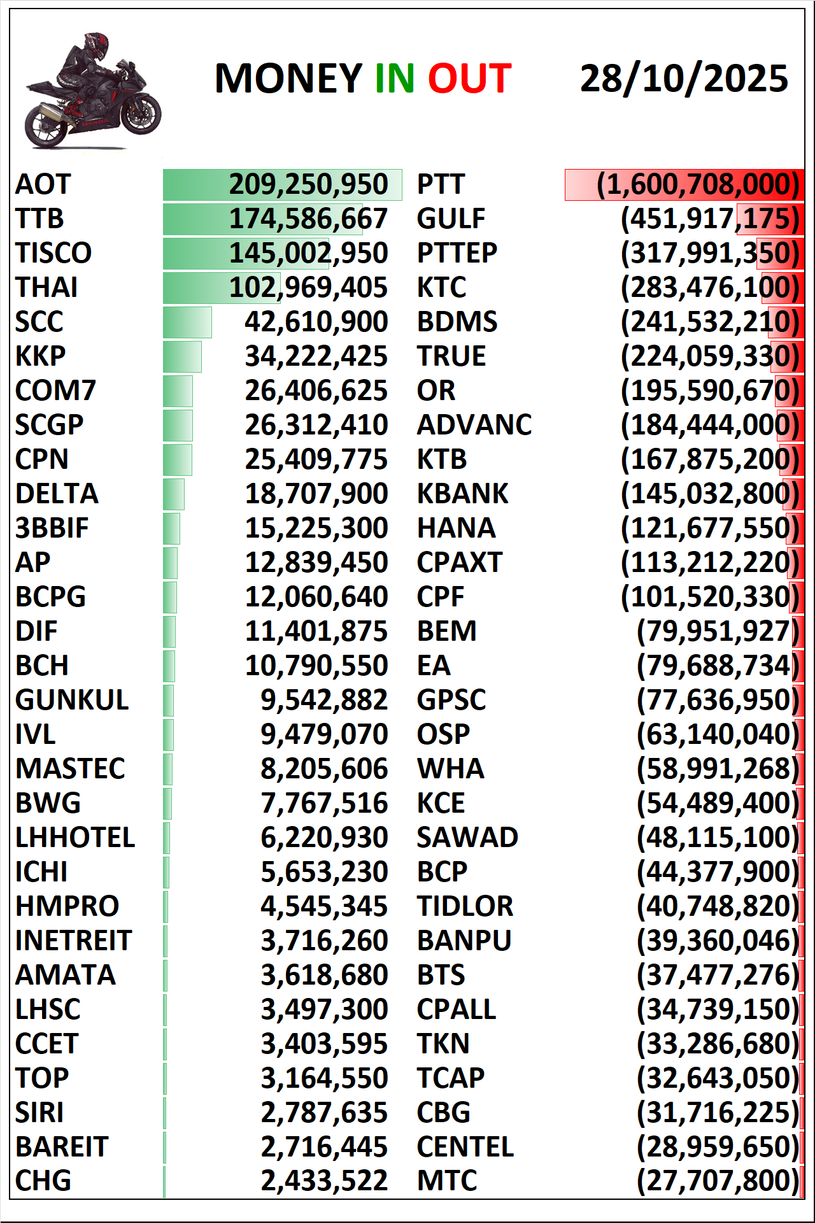This screenshot has width=815, height=1223.
Task: Click the green bar beside KKP
Action: [x=182, y=357]
